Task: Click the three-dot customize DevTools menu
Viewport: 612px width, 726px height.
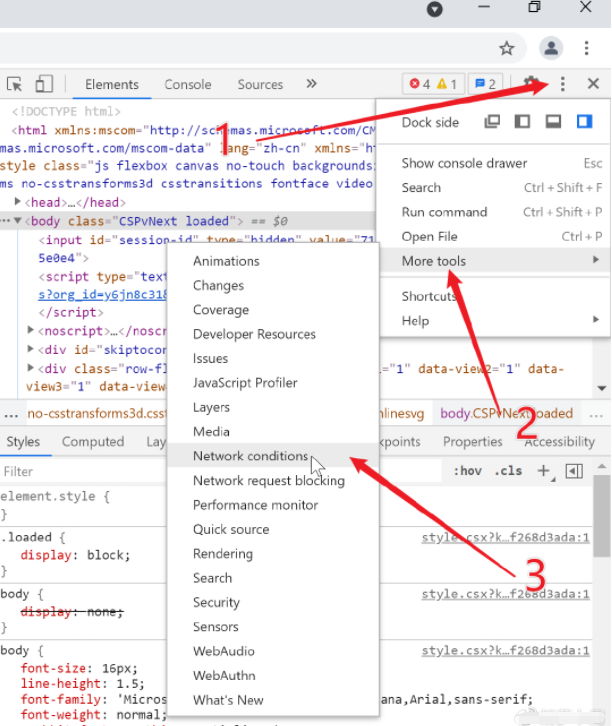Action: [562, 85]
